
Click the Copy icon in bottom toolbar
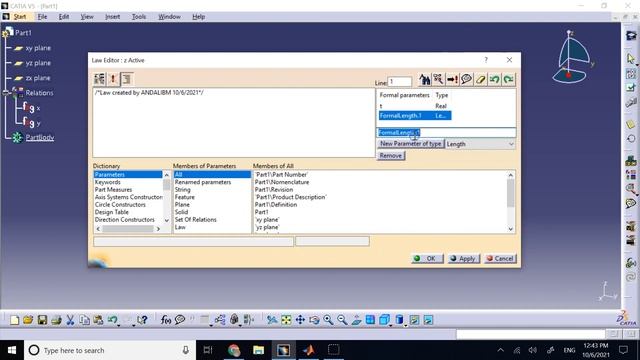pos(84,320)
